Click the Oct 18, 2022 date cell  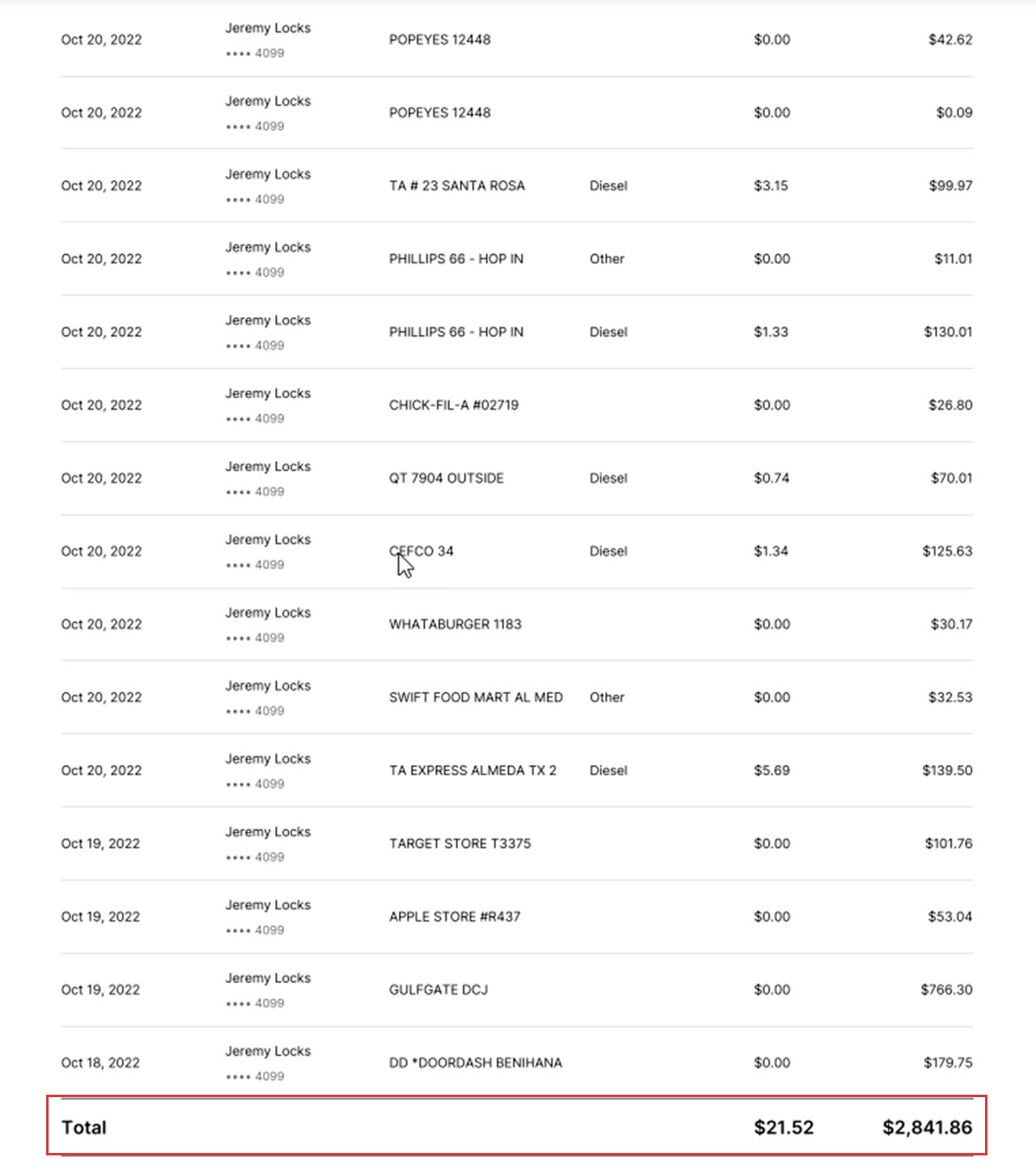(100, 1062)
